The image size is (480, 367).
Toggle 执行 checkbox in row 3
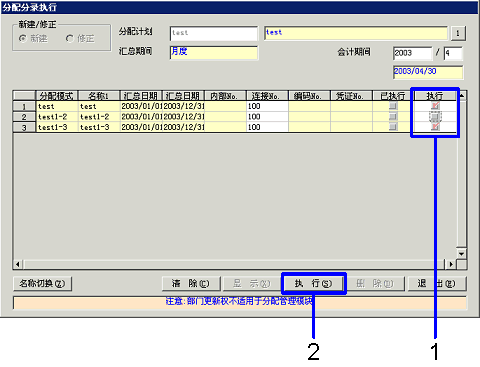click(x=435, y=127)
